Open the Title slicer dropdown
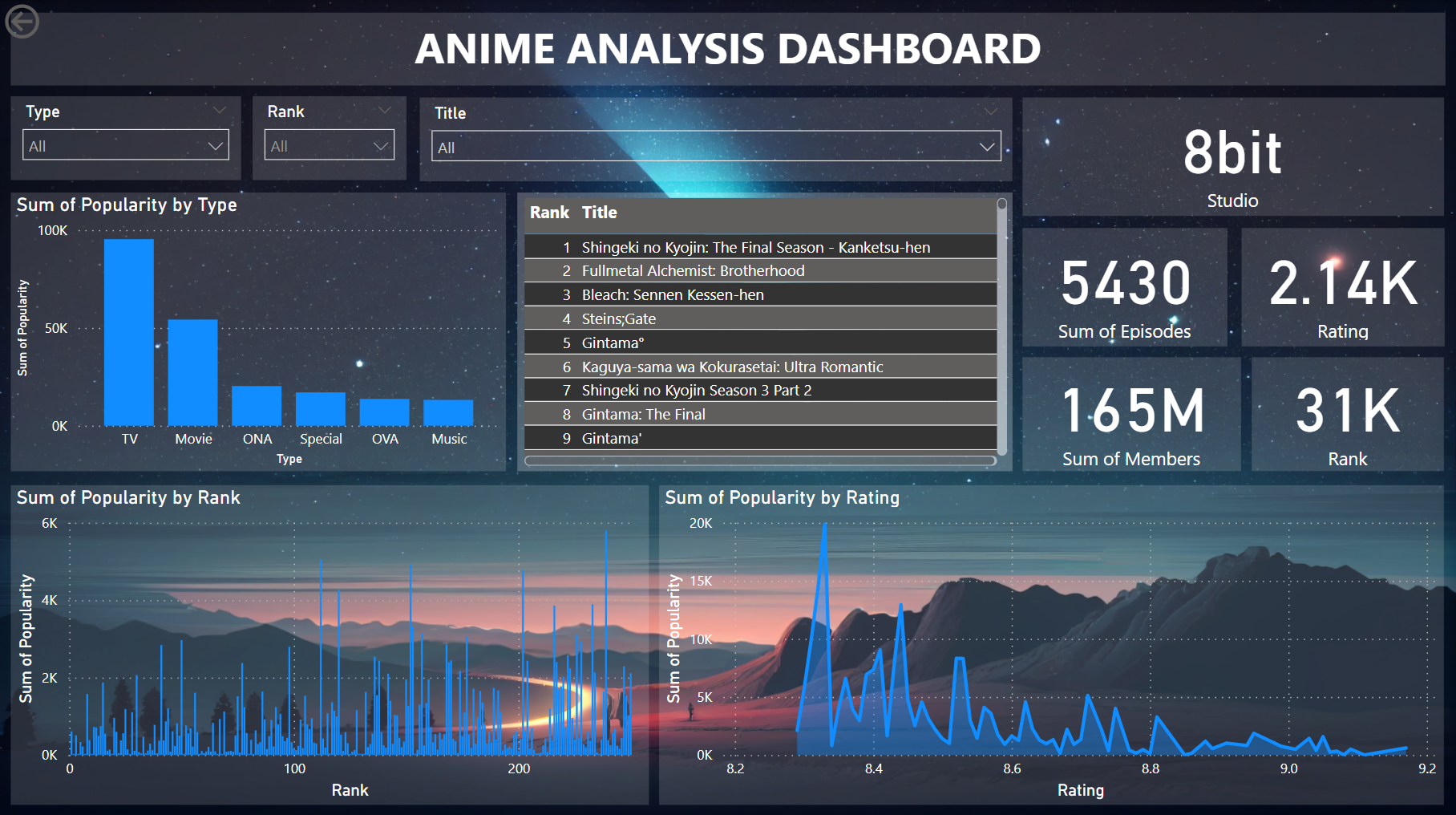Screen dimensions: 1456x815 [716, 147]
